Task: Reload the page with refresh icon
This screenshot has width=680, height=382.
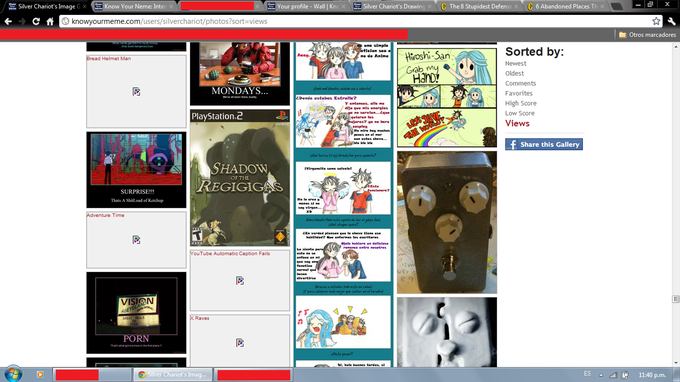Action: (36, 21)
